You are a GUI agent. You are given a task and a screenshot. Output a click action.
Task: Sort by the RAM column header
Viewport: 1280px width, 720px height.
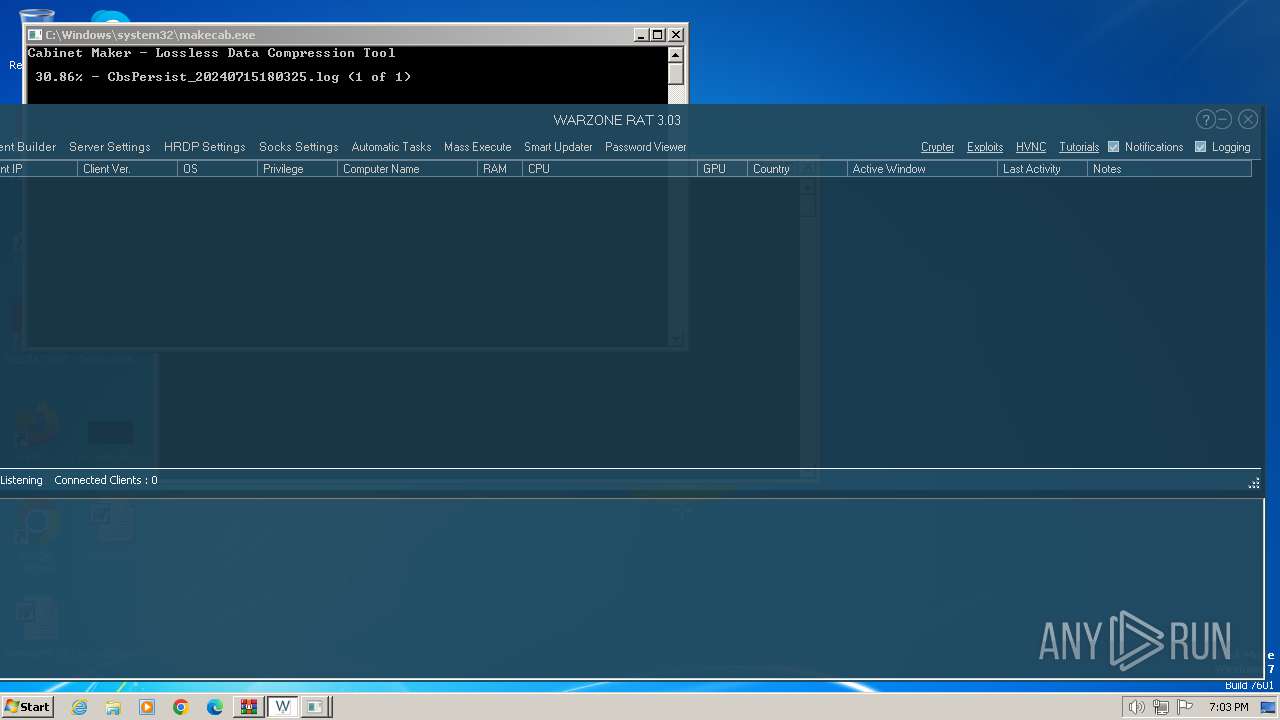(x=500, y=169)
